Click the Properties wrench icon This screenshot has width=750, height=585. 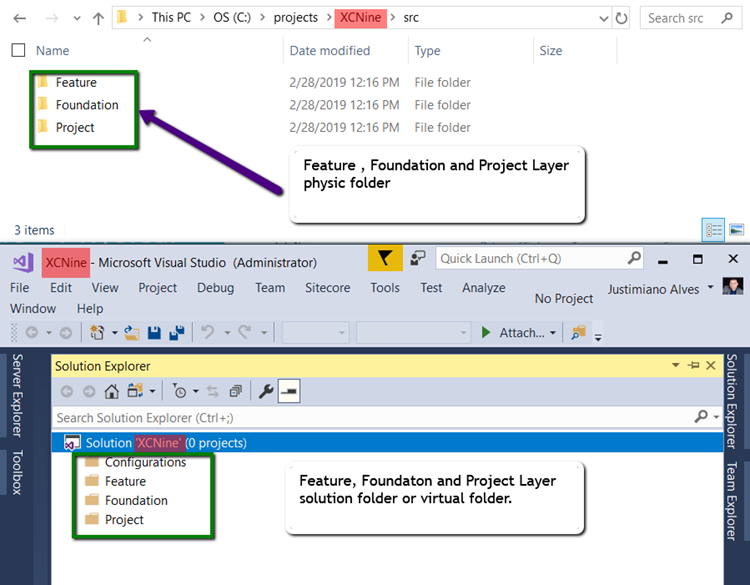pos(266,391)
